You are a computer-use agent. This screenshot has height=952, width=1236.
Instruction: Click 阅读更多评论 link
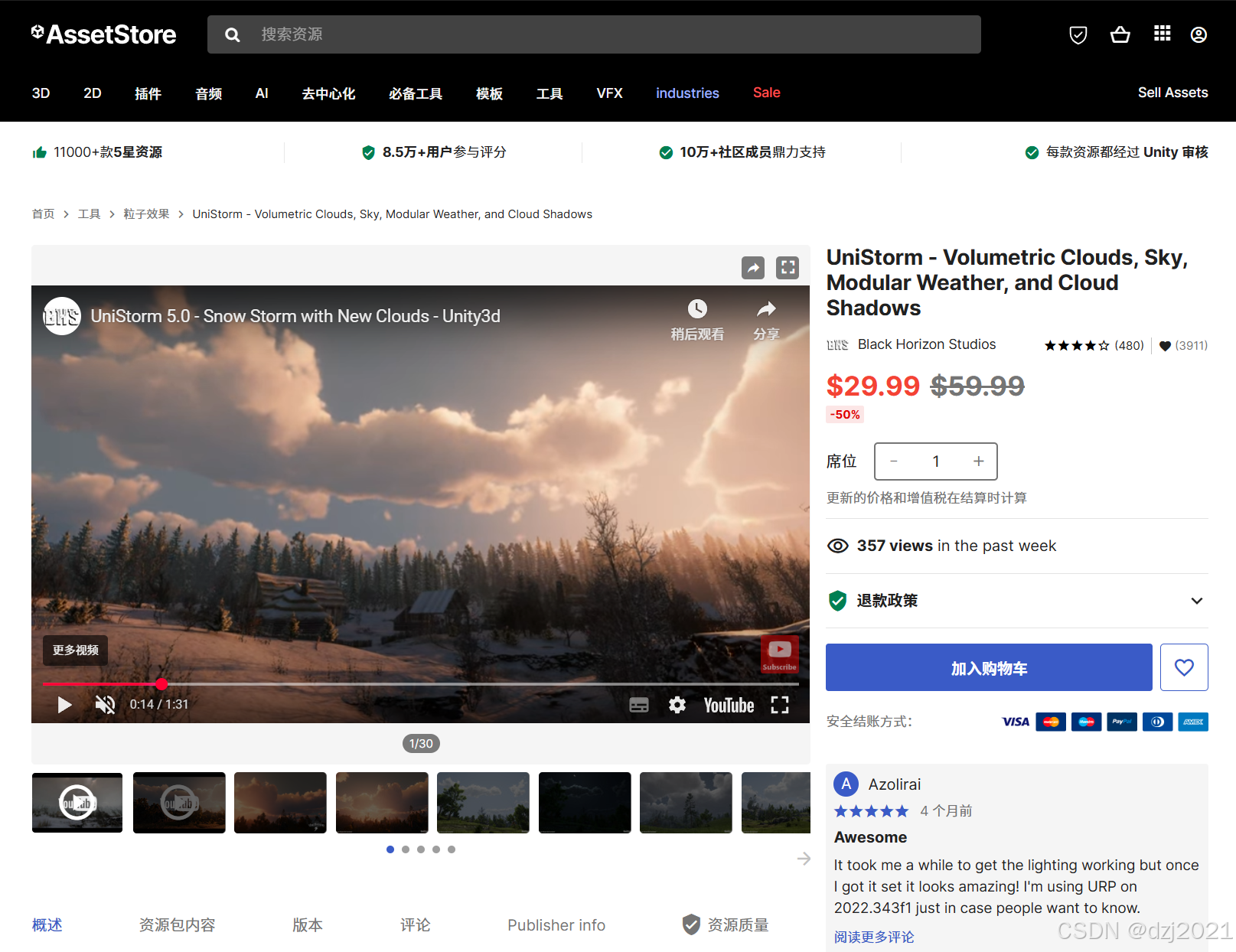pos(874,937)
